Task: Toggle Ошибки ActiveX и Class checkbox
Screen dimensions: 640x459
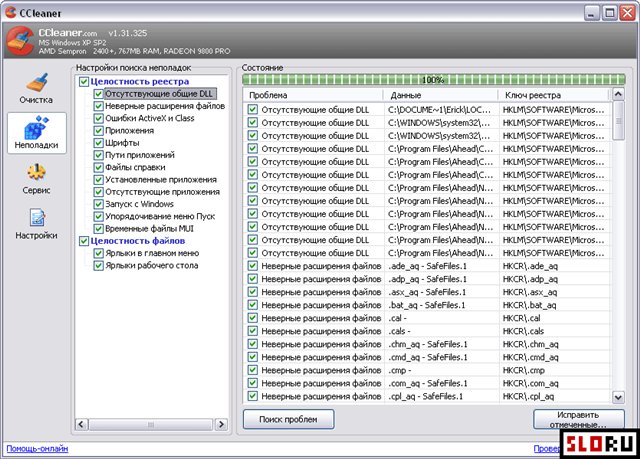Action: [x=98, y=118]
